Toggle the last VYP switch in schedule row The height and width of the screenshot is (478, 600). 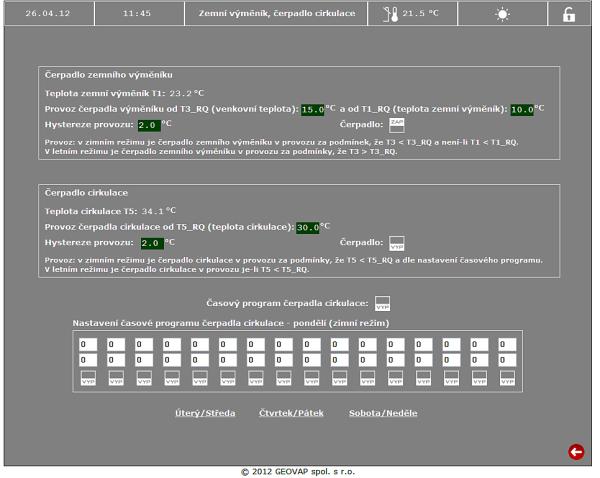506,378
